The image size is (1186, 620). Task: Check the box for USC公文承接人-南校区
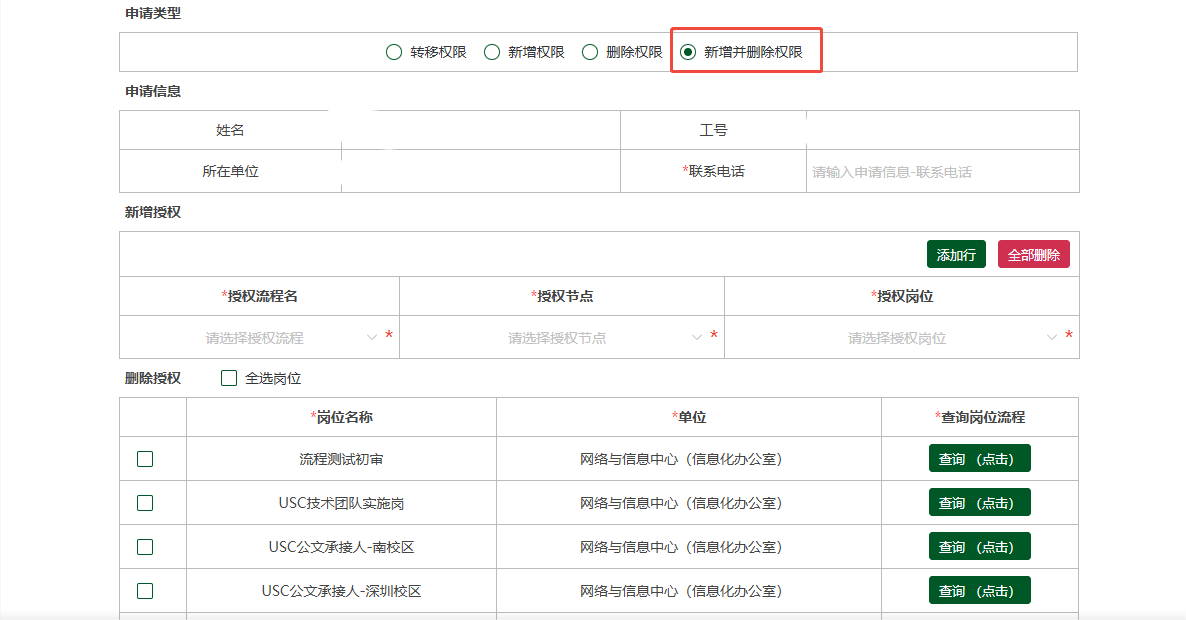click(145, 547)
